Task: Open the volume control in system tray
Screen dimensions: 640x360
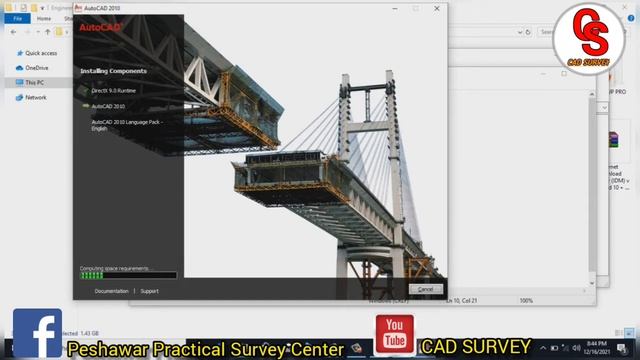Action: tap(576, 348)
